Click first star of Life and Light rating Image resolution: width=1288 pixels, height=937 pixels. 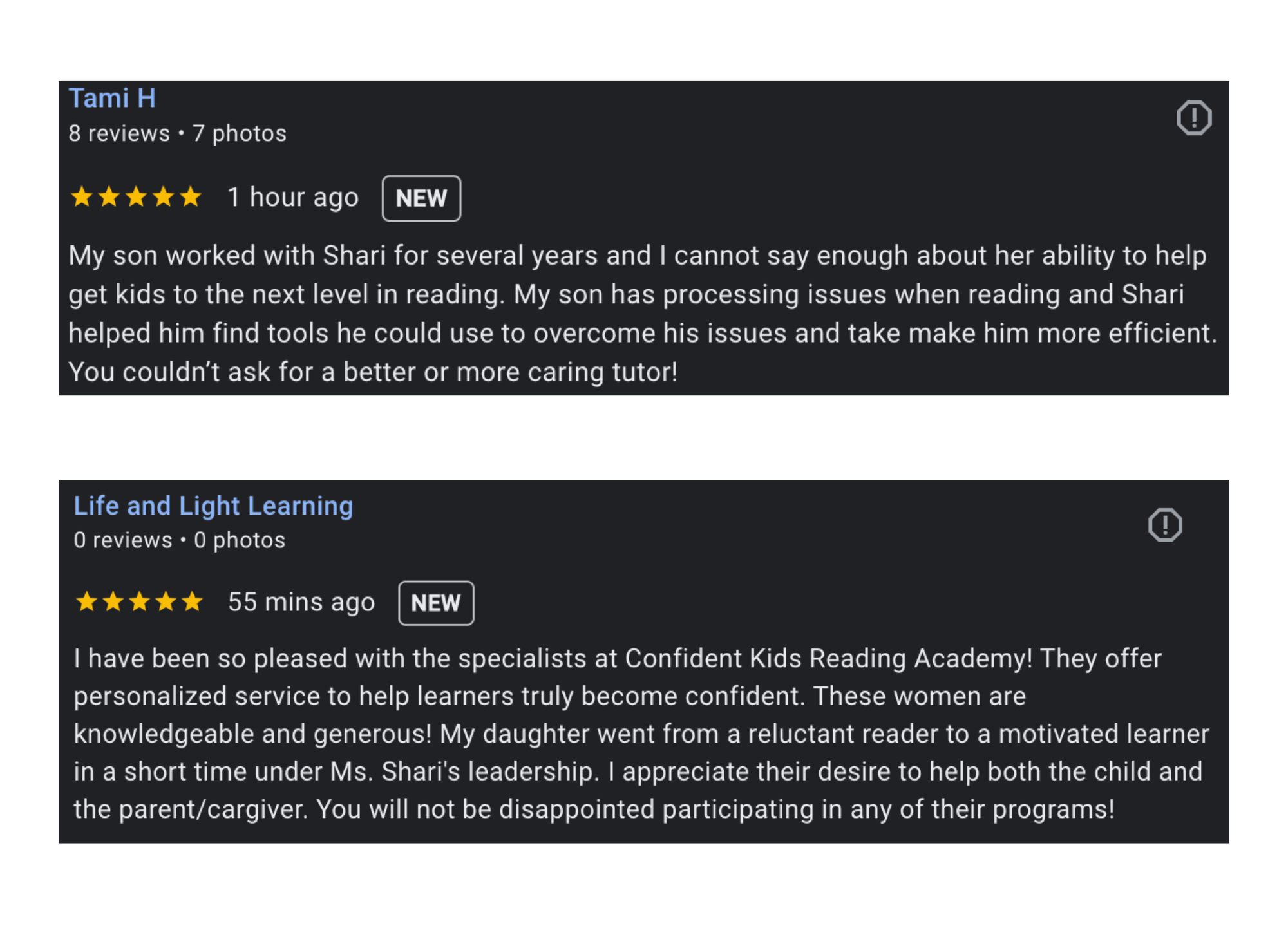tap(86, 602)
